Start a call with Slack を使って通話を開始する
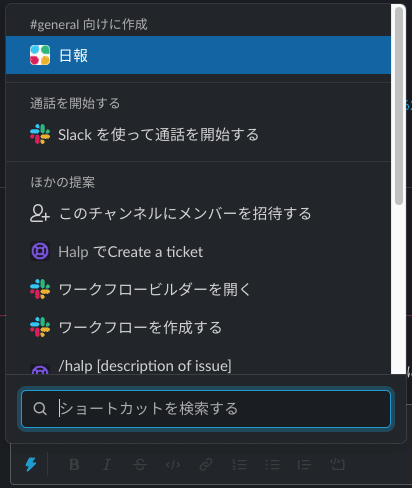Image resolution: width=412 pixels, height=488 pixels. pyautogui.click(x=198, y=134)
